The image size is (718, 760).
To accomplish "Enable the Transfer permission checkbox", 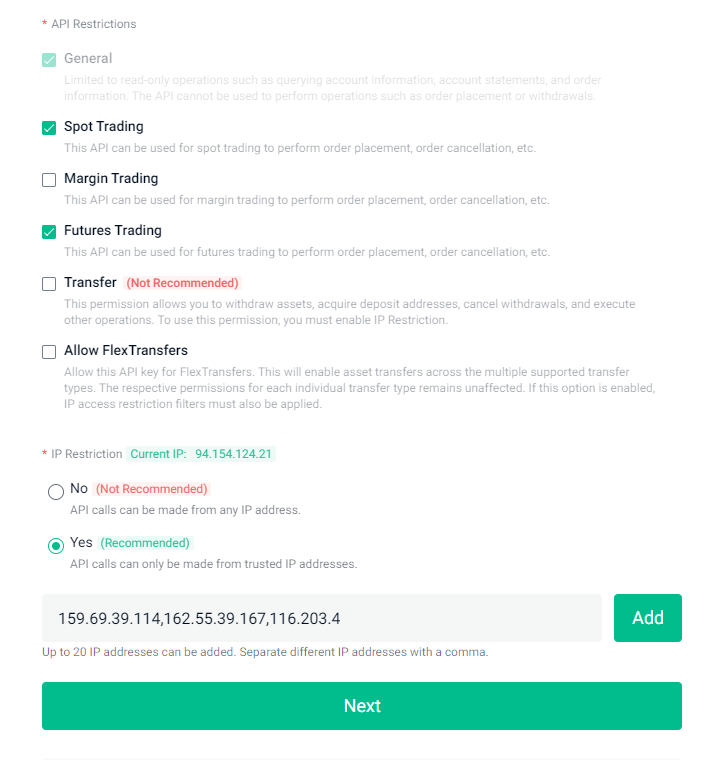I will 49,284.
